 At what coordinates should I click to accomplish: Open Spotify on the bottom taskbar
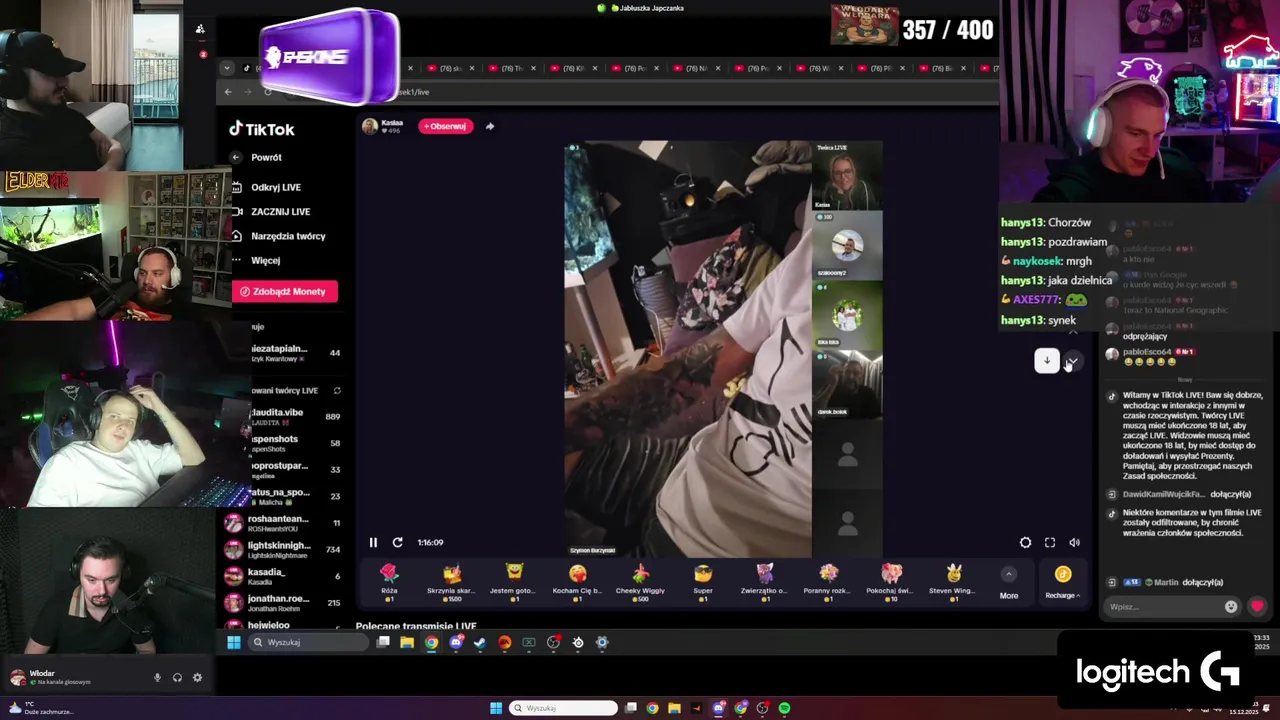tap(785, 708)
